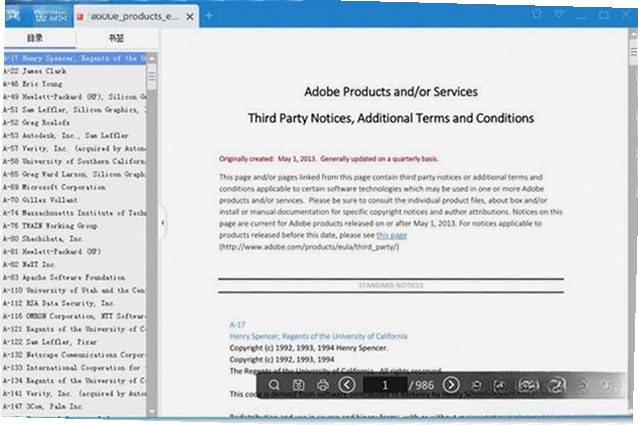638x425 pixels.
Task: Click the save icon in bottom toolbar
Action: [x=299, y=385]
